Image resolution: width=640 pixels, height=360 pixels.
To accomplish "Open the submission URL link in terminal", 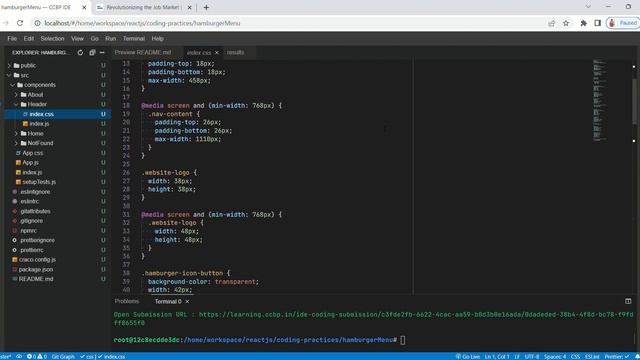I will point(416,315).
